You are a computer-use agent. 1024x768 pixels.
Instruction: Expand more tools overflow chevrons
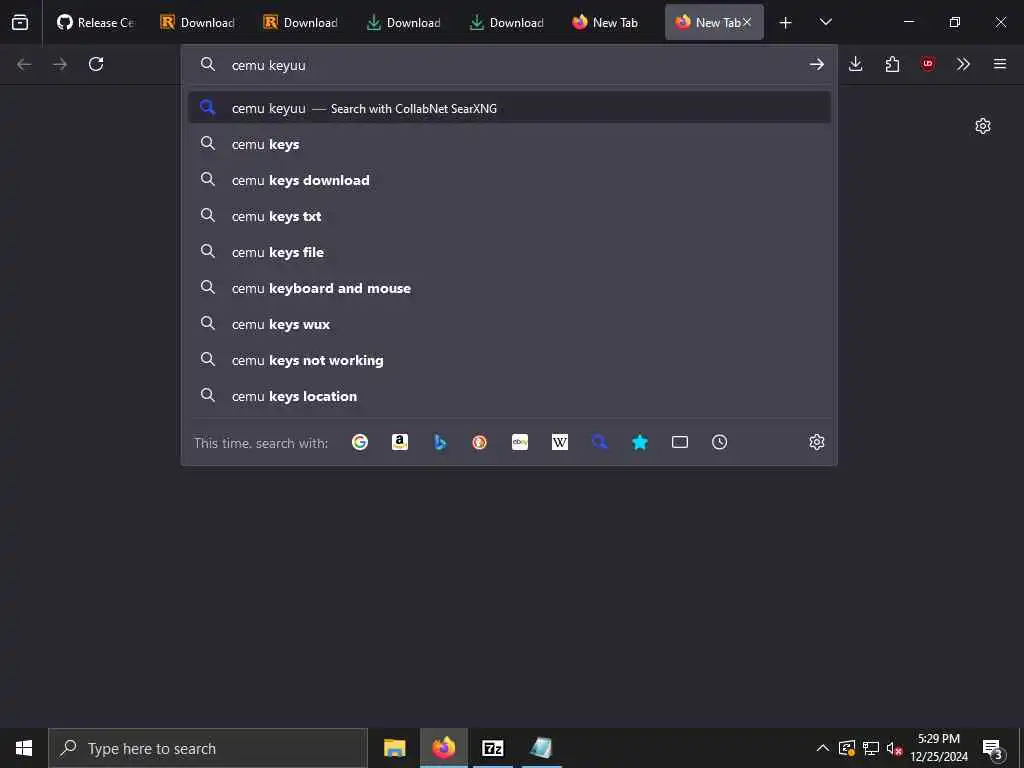point(963,64)
